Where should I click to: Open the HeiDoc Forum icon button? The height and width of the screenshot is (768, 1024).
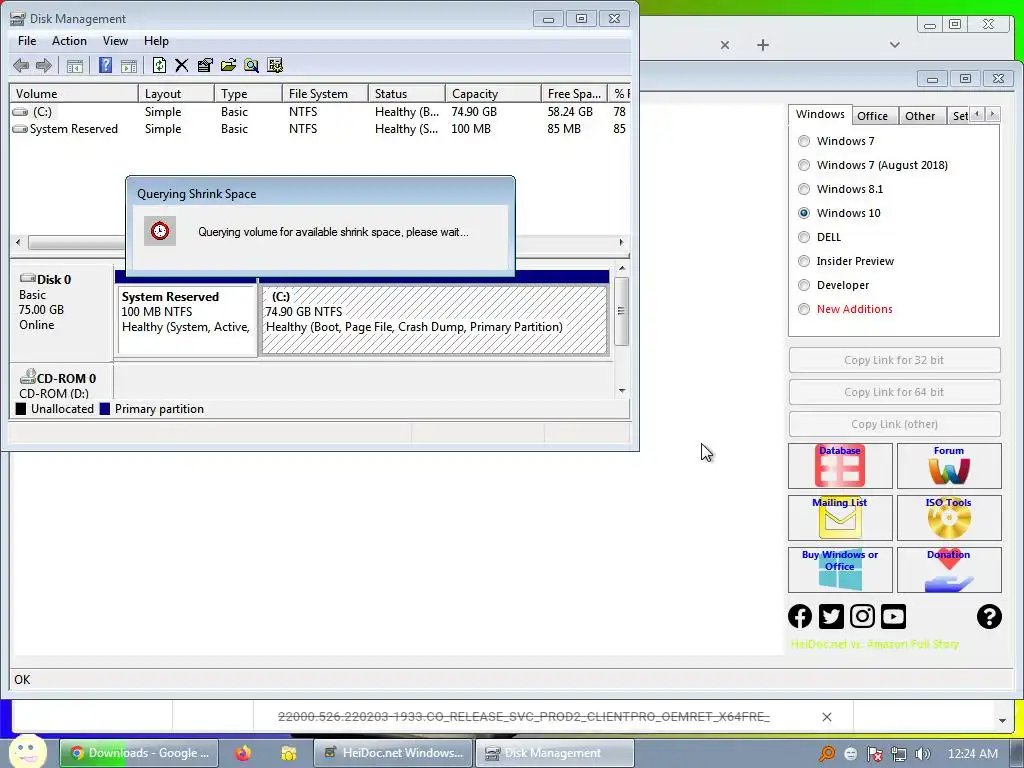click(x=949, y=466)
